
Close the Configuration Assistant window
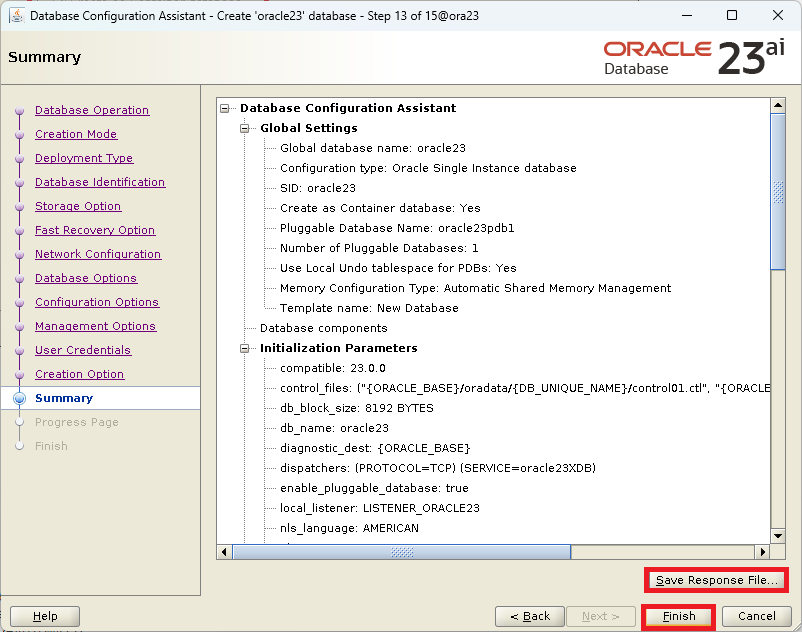pos(777,15)
